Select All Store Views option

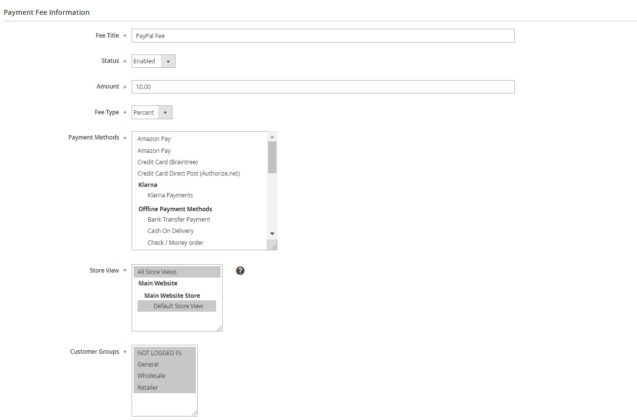pyautogui.click(x=177, y=272)
